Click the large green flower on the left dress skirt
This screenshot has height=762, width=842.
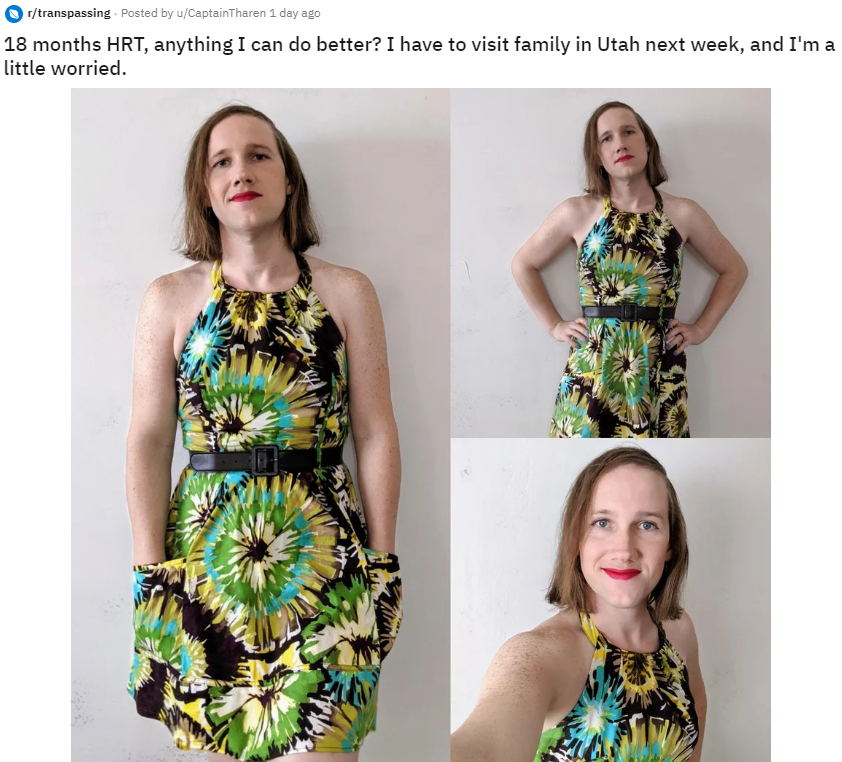coord(260,548)
